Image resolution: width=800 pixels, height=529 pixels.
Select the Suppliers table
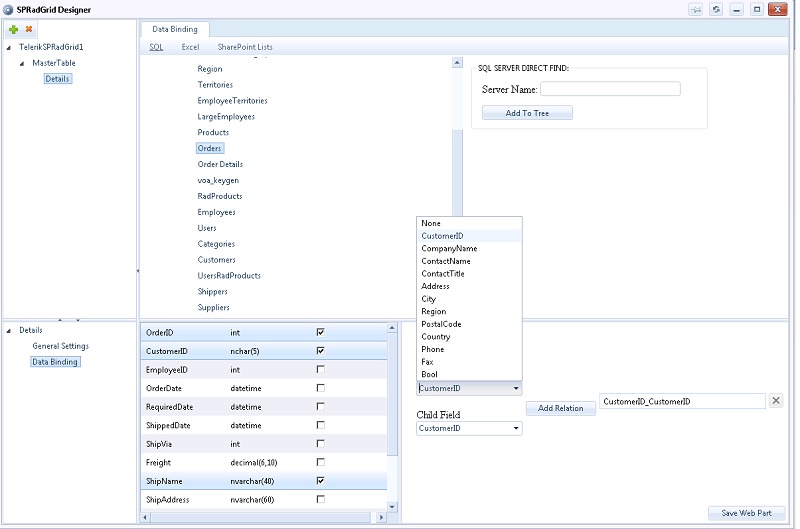pos(214,307)
